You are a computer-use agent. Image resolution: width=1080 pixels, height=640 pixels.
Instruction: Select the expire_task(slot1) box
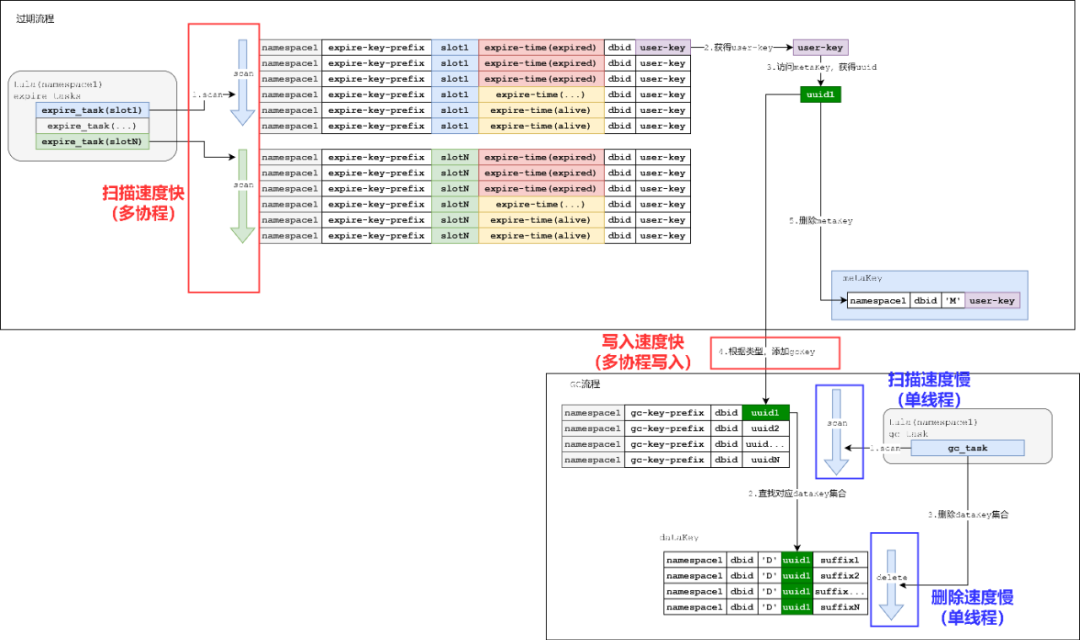(x=92, y=110)
